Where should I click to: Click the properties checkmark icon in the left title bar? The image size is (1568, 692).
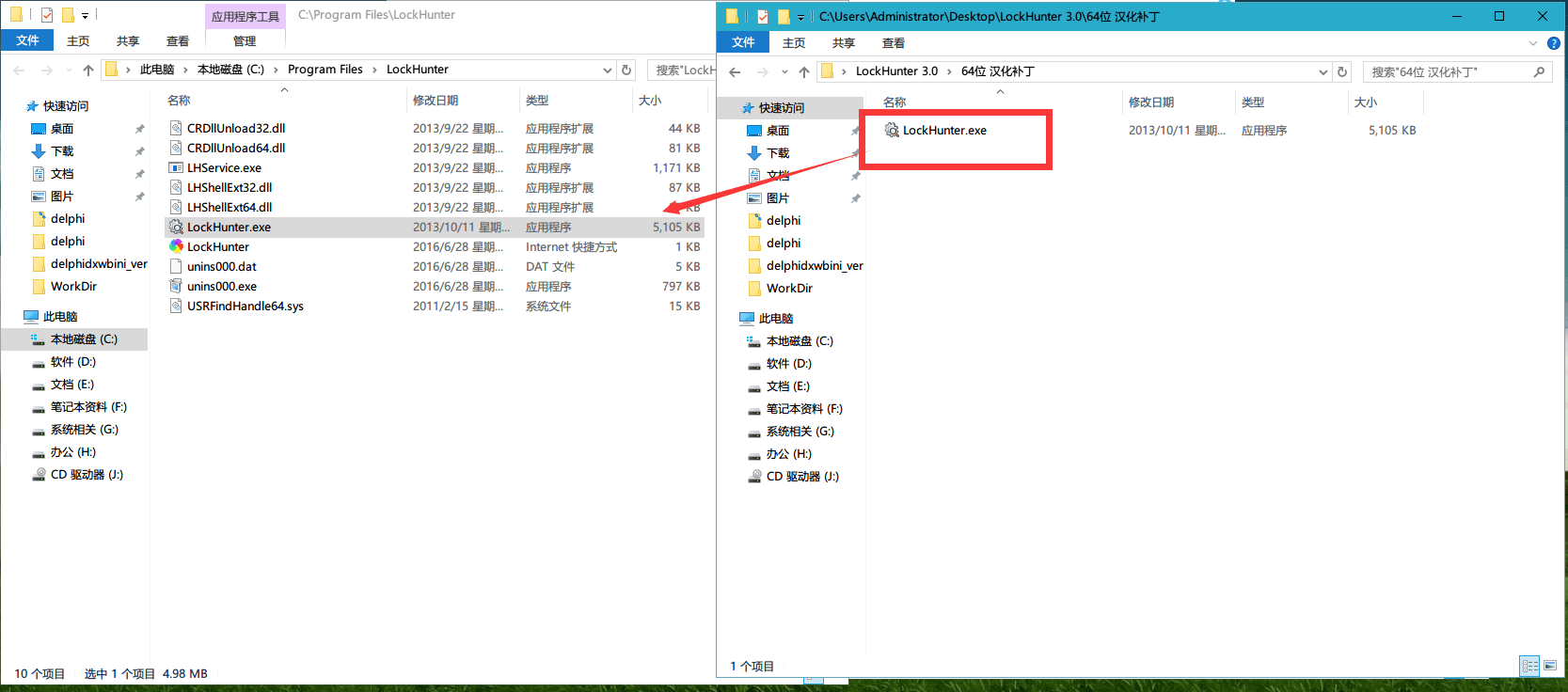47,15
